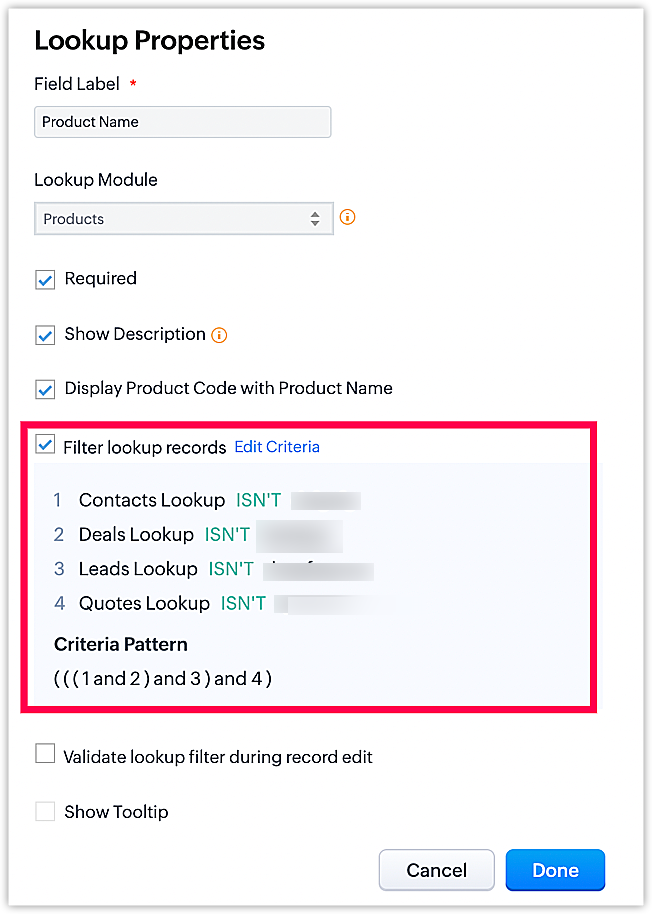Enable Validate lookup filter during record edit
The image size is (652, 914).
(x=45, y=753)
